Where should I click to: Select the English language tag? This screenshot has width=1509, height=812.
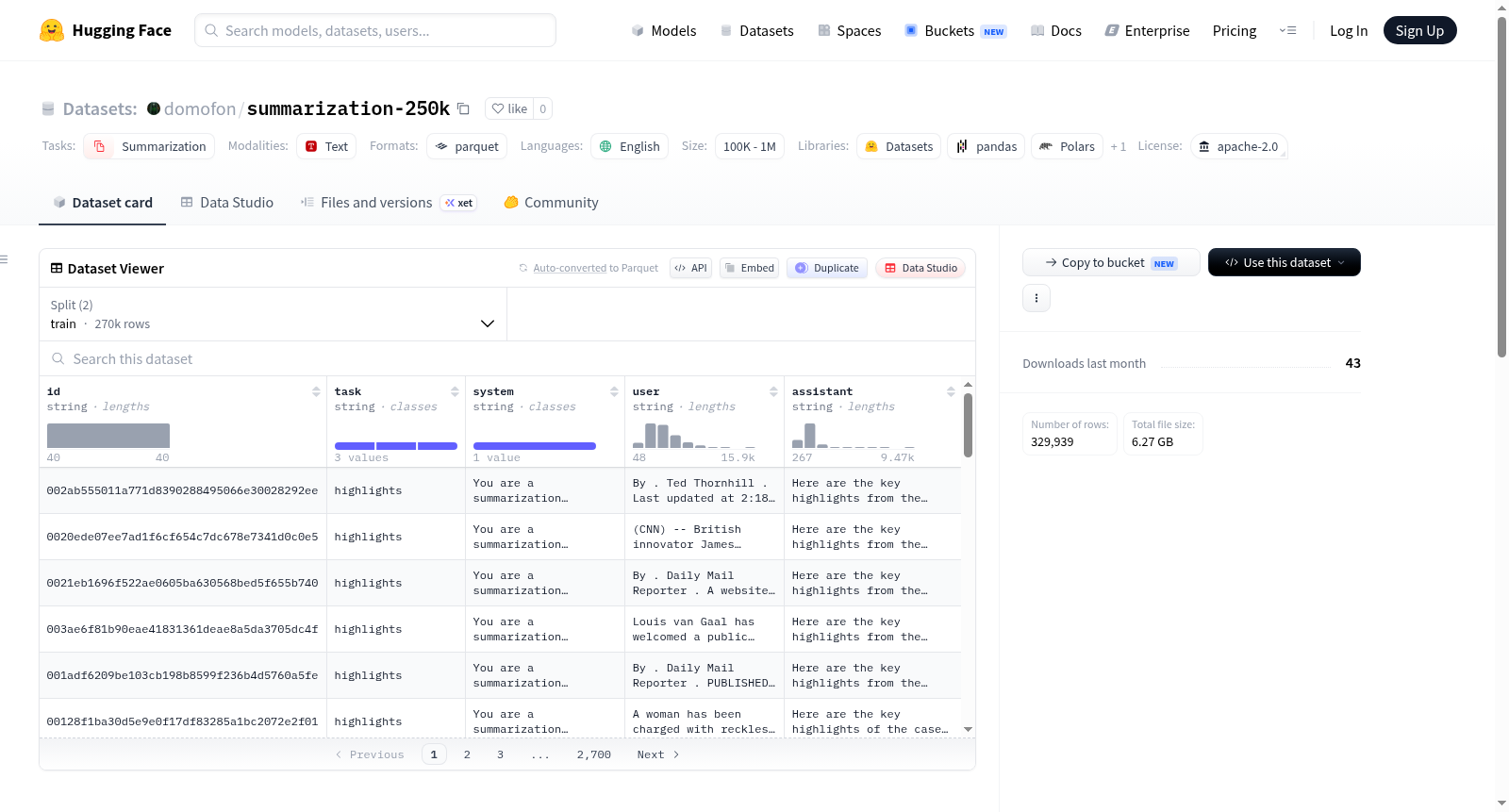coord(630,146)
